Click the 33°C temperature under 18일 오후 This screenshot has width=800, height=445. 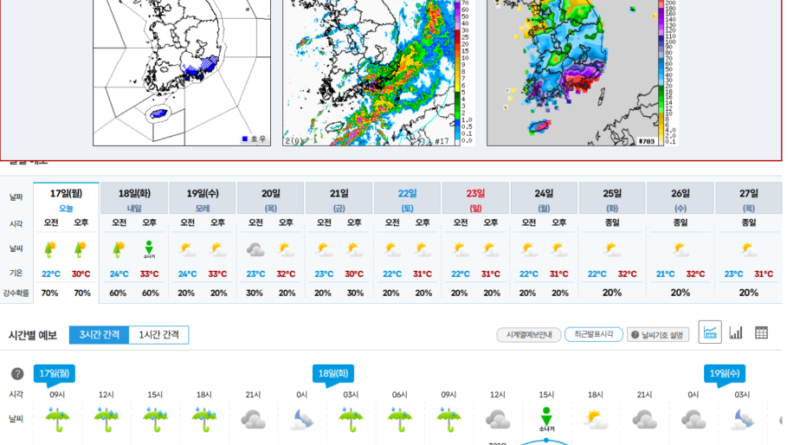tap(149, 274)
